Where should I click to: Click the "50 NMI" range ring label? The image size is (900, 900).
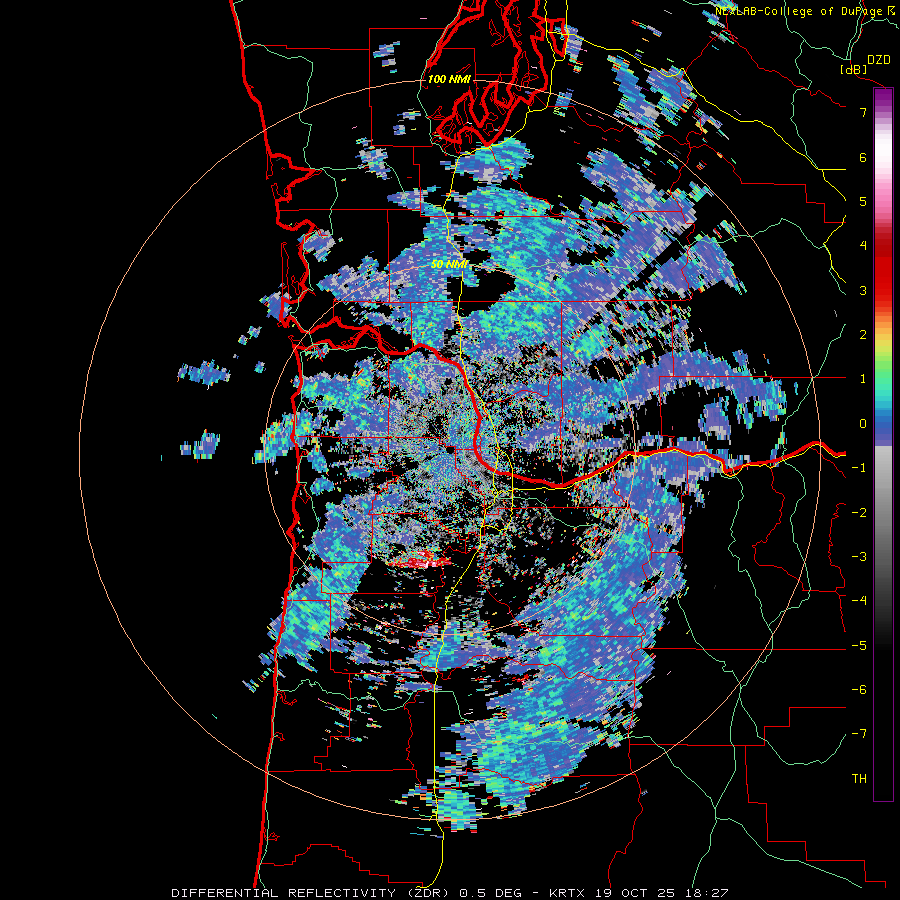click(449, 265)
